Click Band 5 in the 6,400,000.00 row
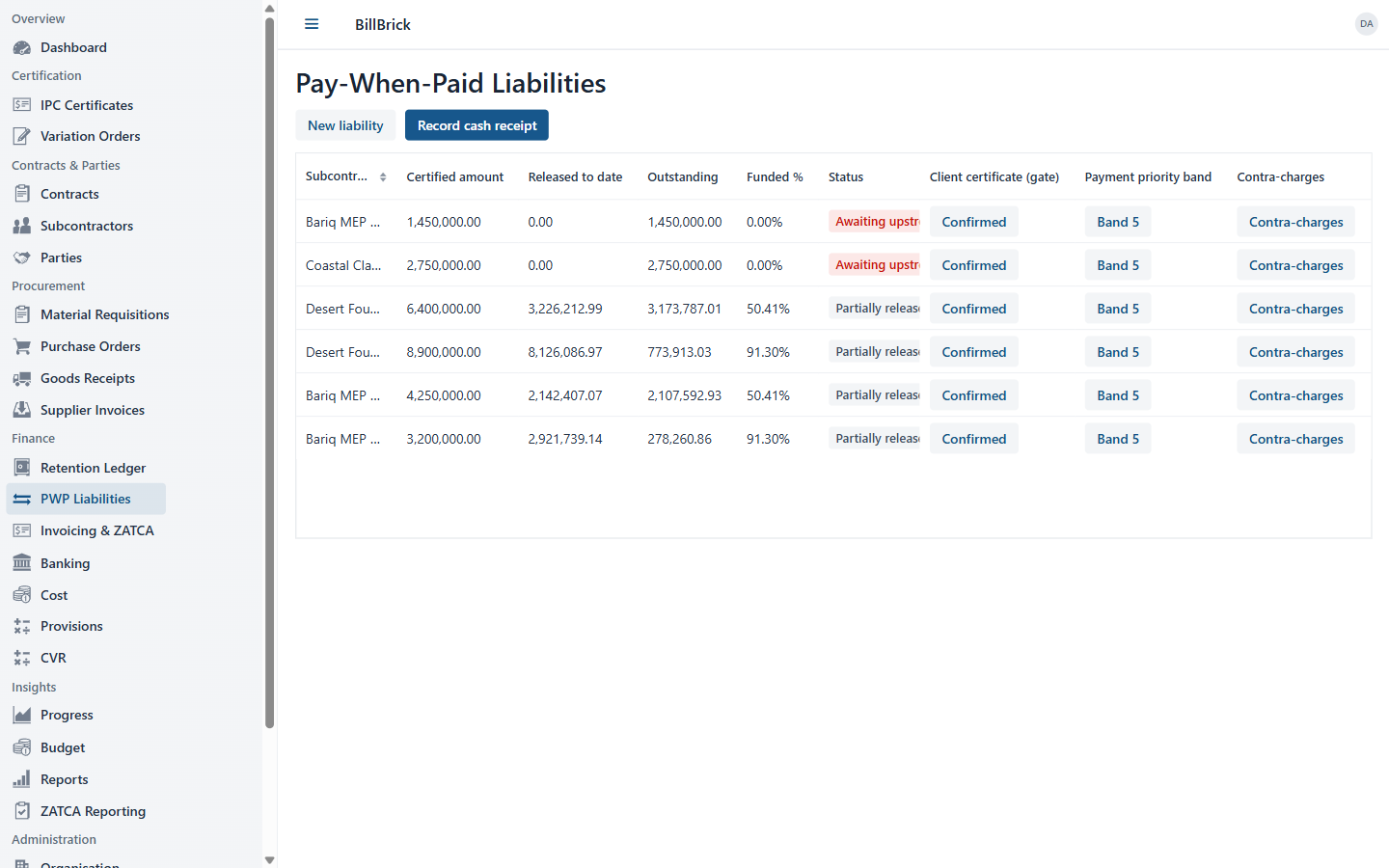This screenshot has height=868, width=1389. [x=1117, y=309]
